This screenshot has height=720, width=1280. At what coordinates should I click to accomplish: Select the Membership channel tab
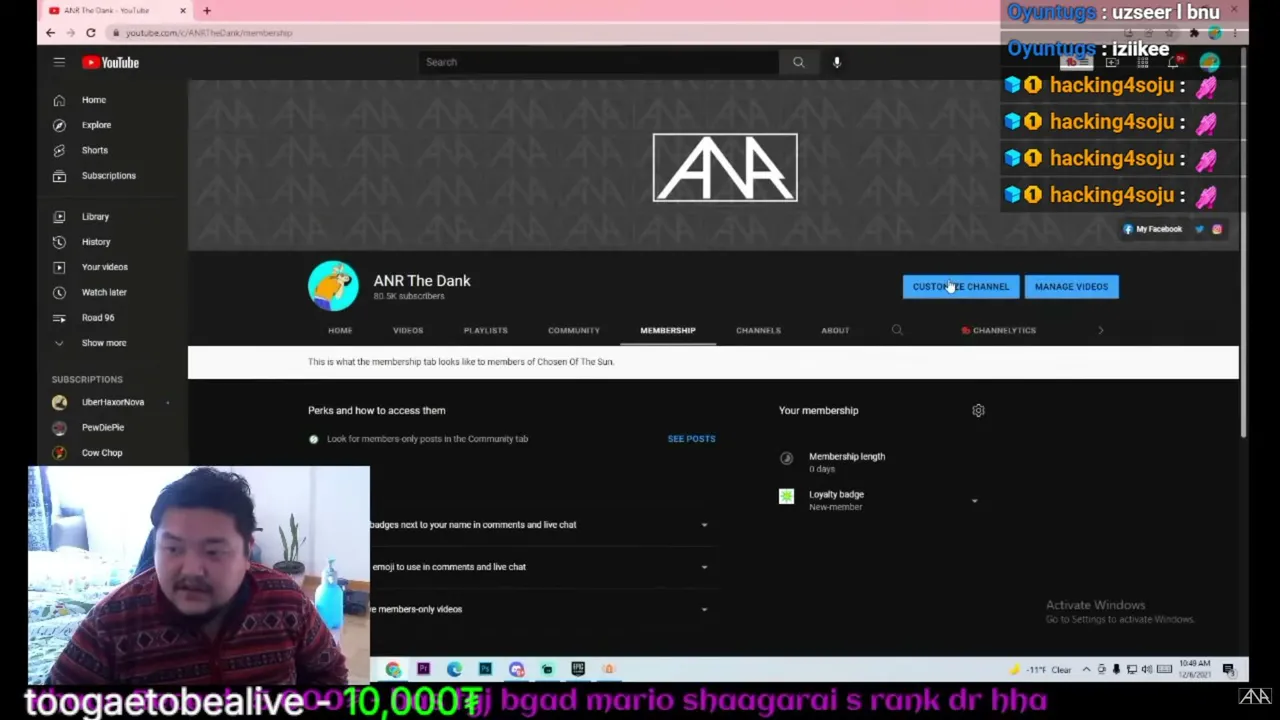(x=668, y=330)
